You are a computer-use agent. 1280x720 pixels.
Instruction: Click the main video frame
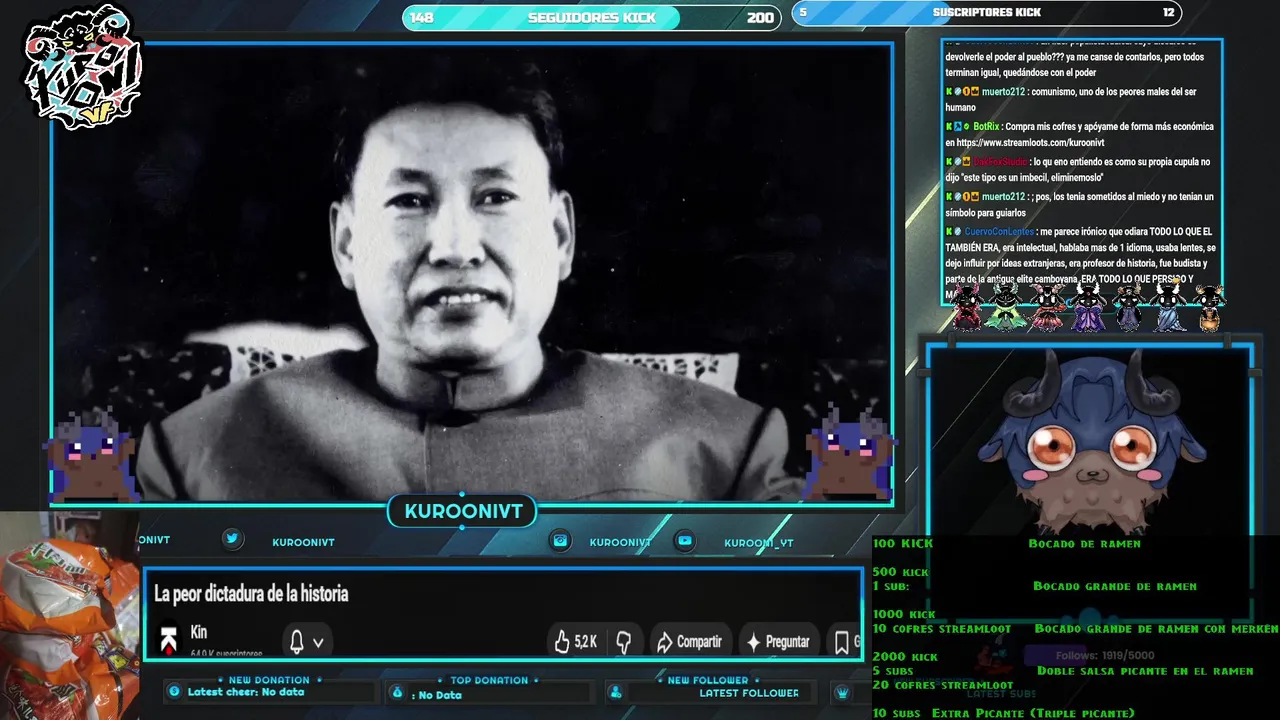[x=472, y=272]
